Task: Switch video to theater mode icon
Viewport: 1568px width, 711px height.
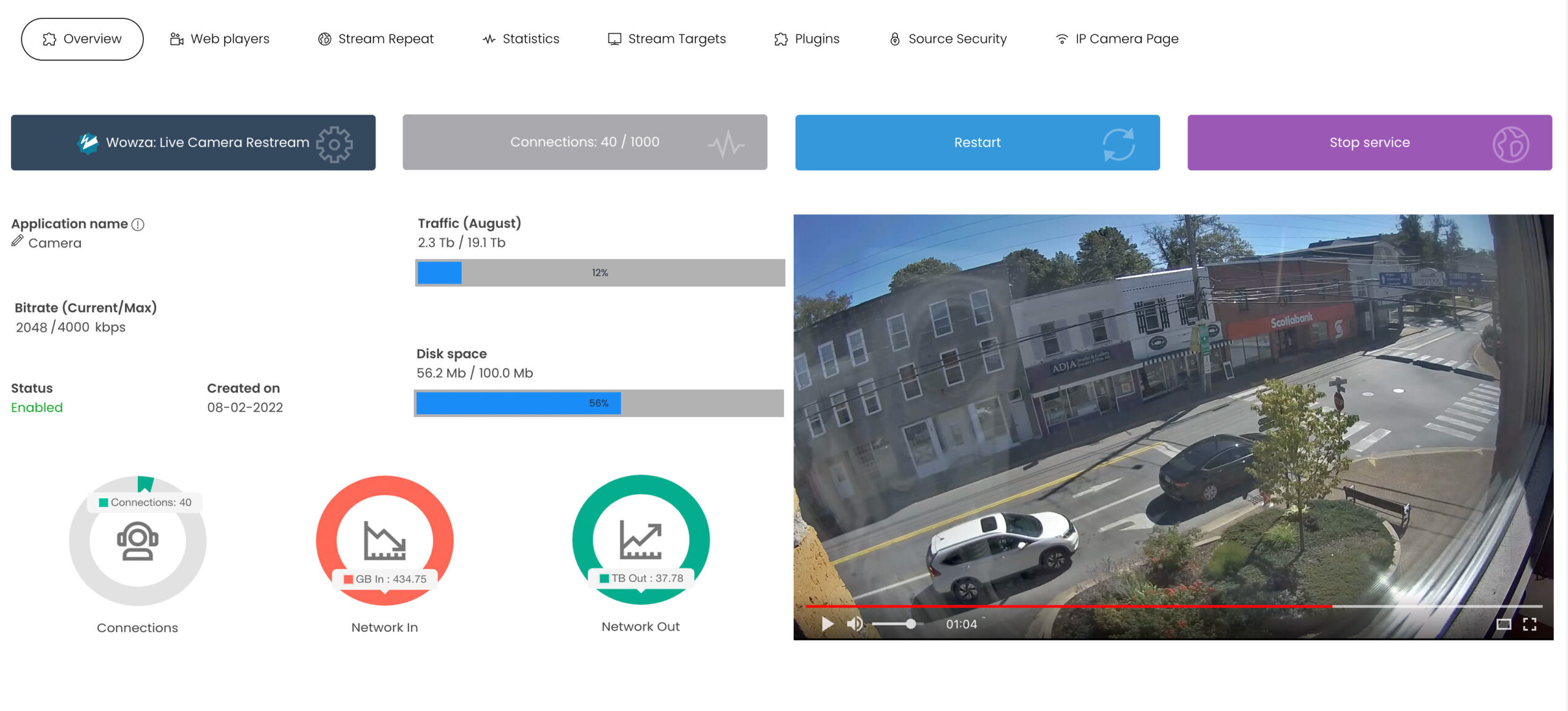Action: 1503,623
